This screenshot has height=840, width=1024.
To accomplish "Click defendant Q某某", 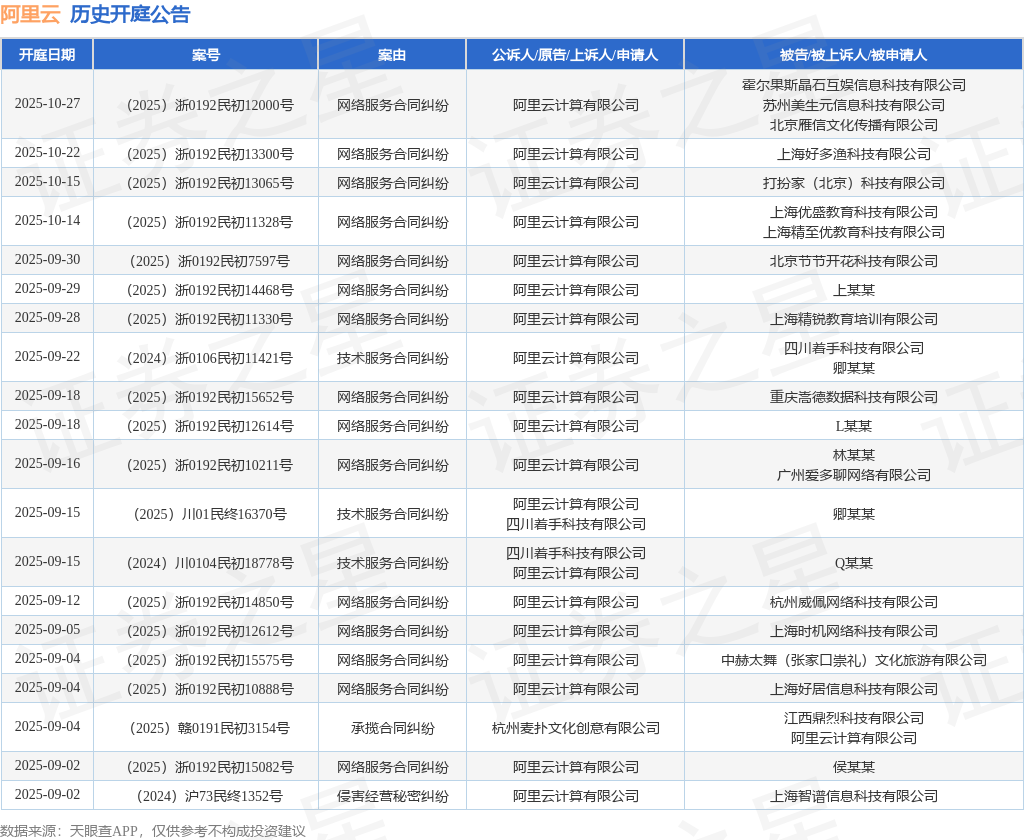I will tap(854, 563).
